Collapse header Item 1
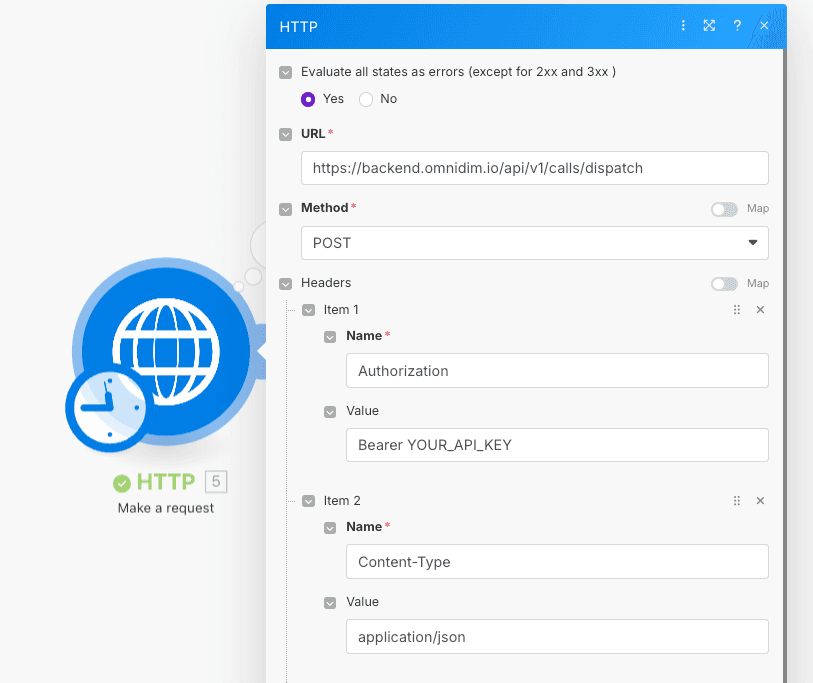813x683 pixels. tap(309, 310)
